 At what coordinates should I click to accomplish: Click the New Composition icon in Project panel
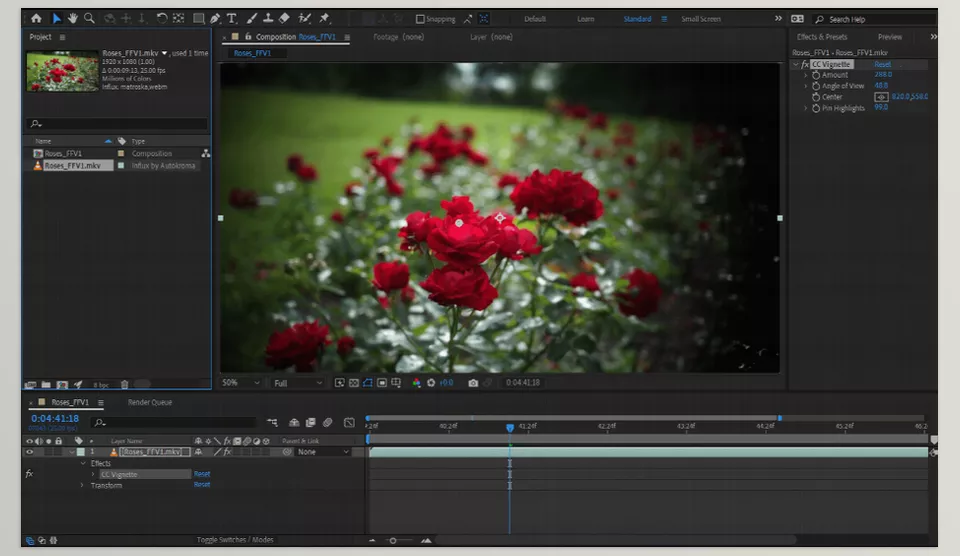62,385
